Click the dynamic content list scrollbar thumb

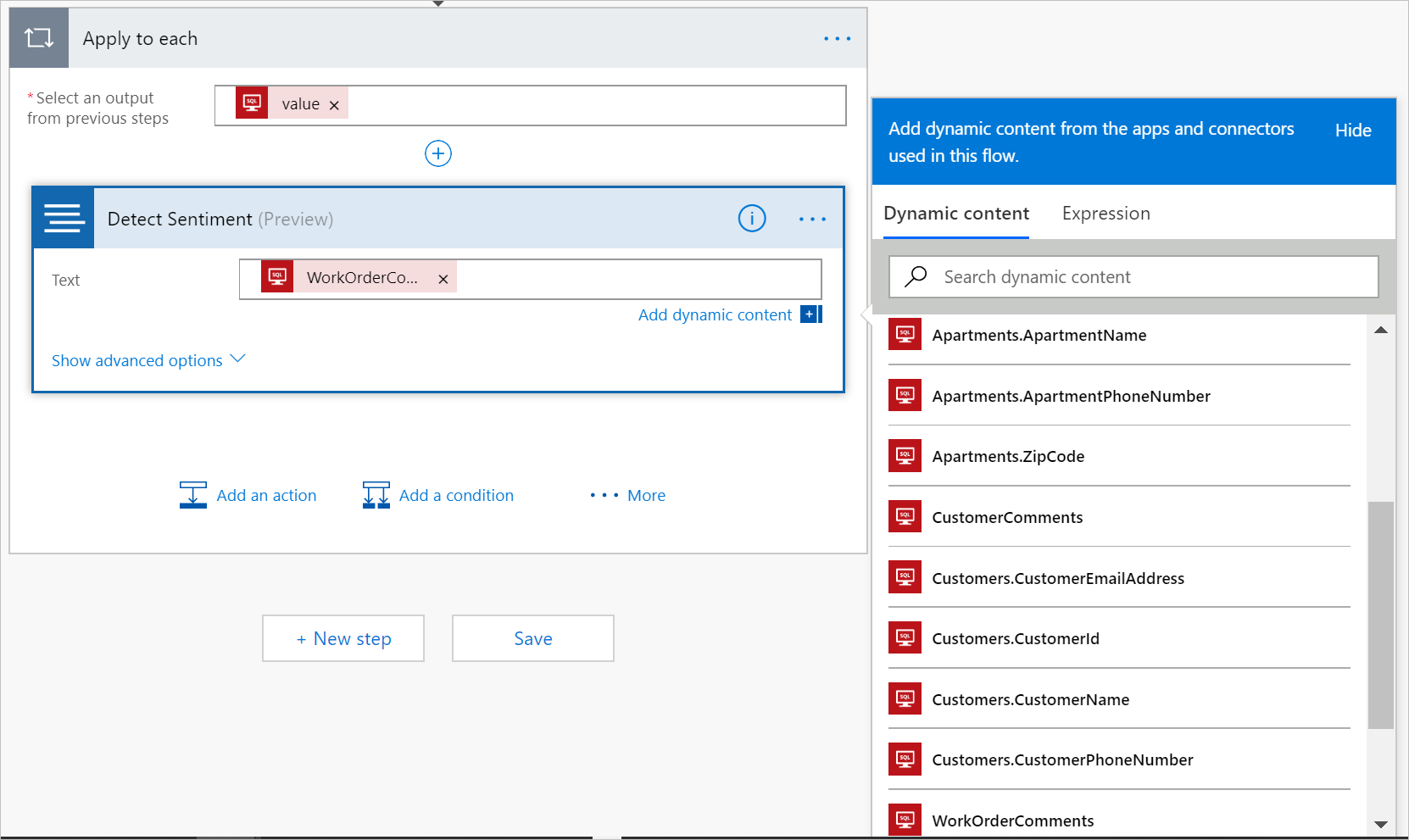[1380, 615]
